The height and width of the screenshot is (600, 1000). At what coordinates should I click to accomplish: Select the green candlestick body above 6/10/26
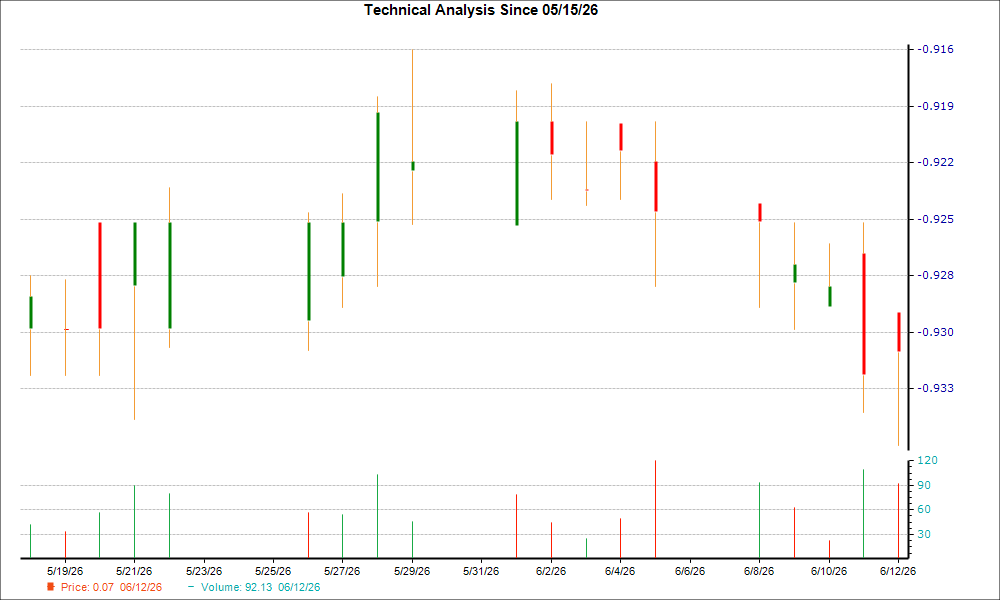830,296
